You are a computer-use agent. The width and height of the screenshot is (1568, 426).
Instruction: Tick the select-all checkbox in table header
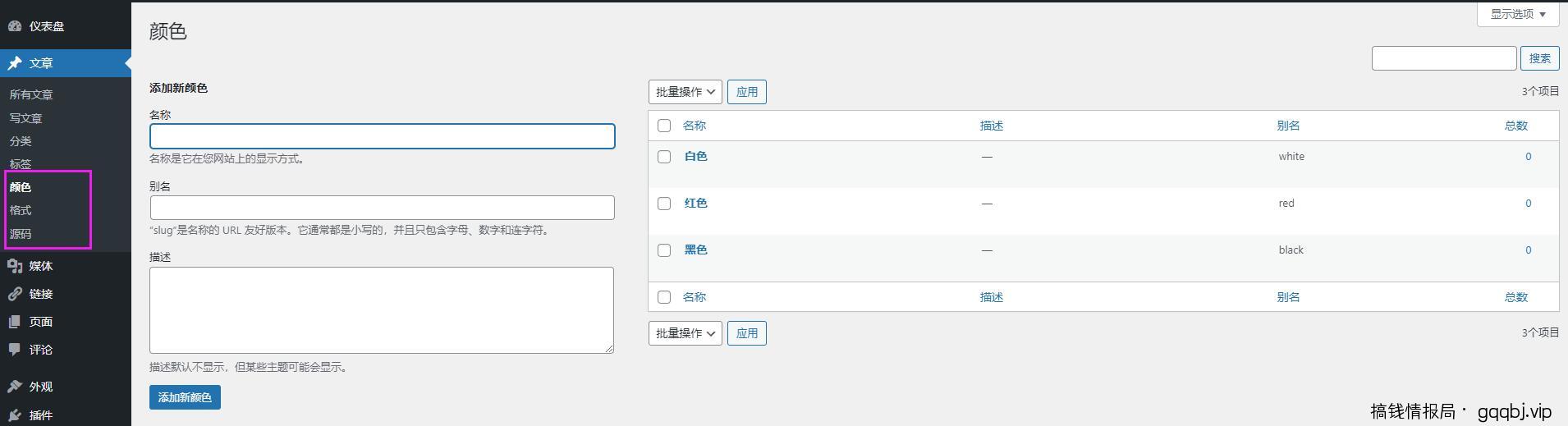tap(664, 126)
